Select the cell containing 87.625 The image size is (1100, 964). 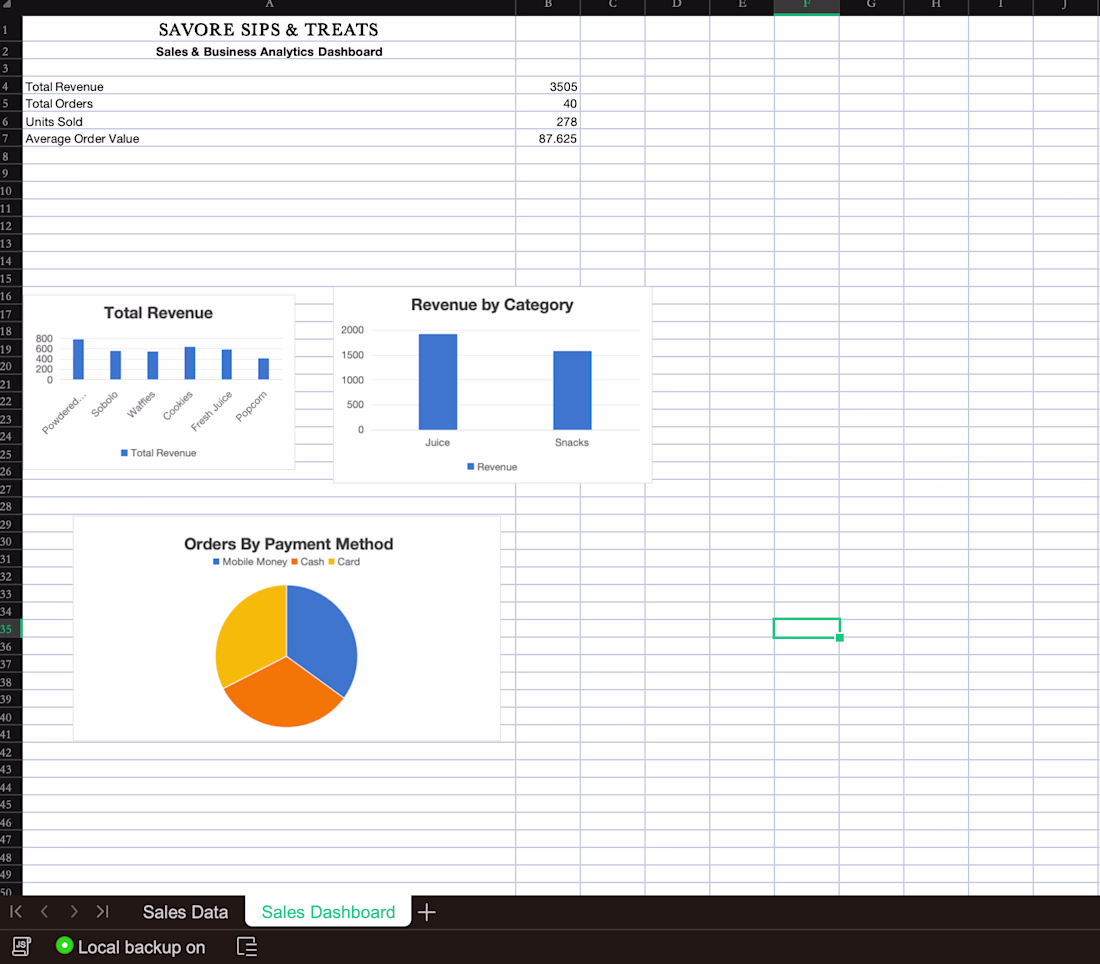[x=548, y=138]
